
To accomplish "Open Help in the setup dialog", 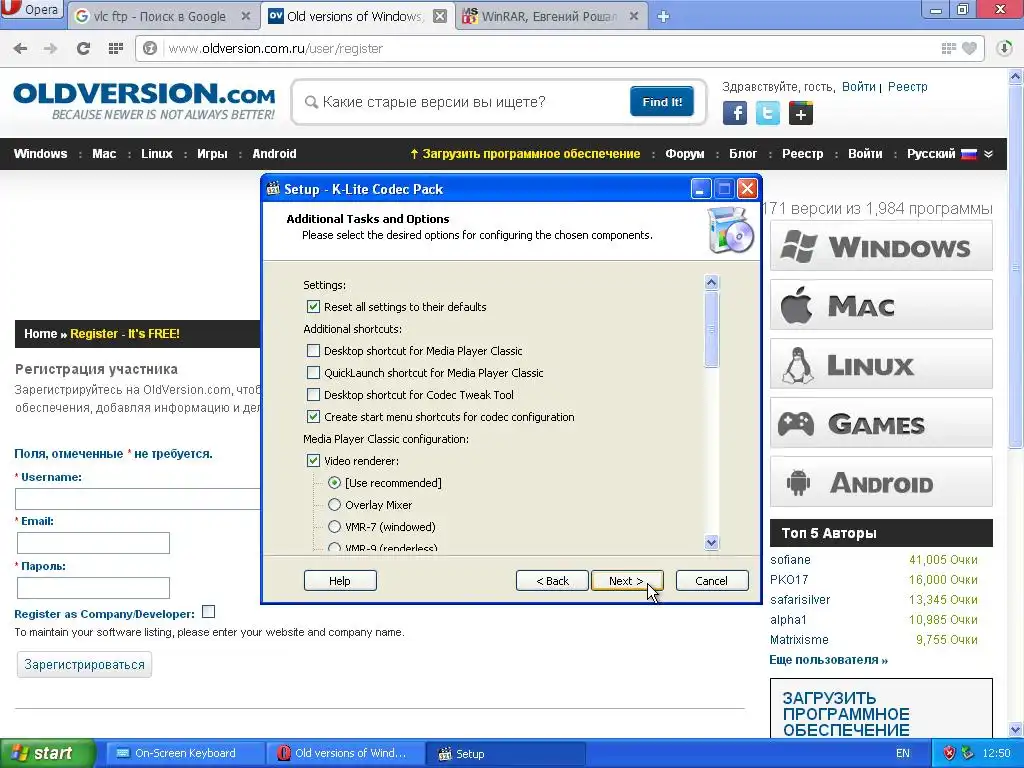I will (340, 581).
